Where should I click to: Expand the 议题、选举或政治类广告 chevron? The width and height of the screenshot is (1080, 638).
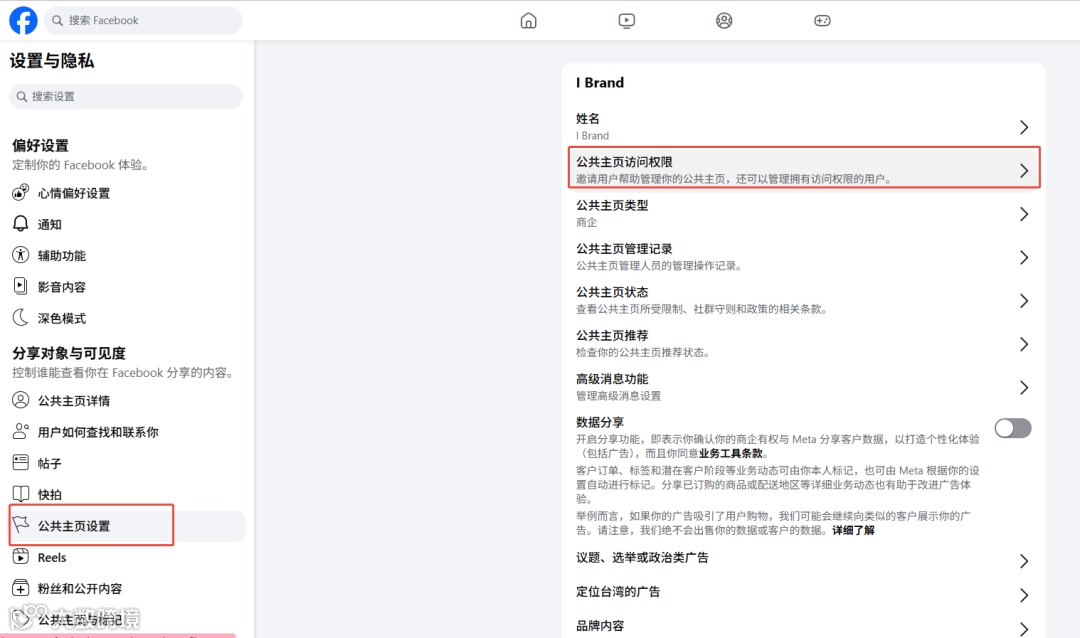(1024, 562)
